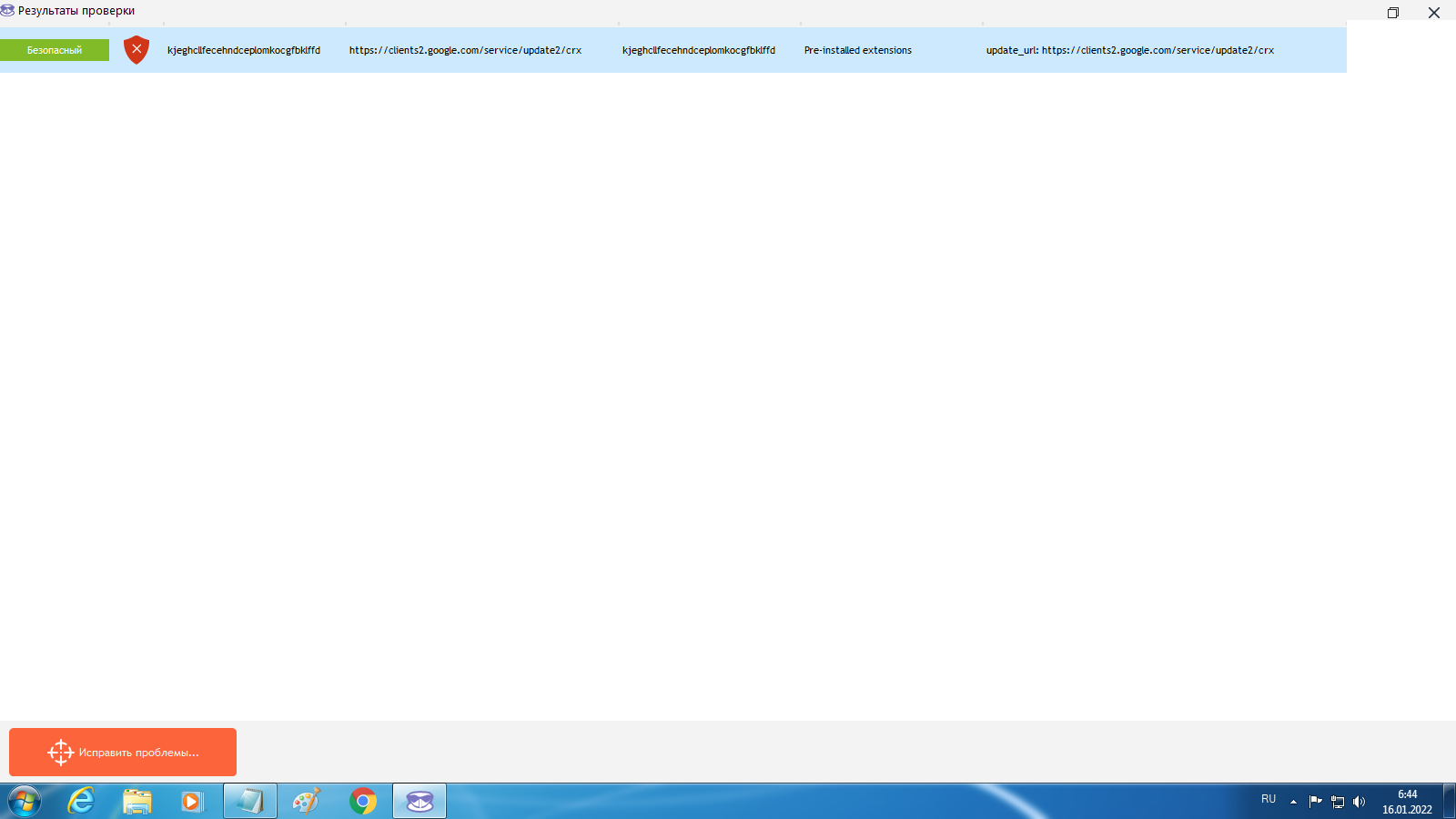Open Paint from the taskbar
This screenshot has width=1456, height=819.
307,801
